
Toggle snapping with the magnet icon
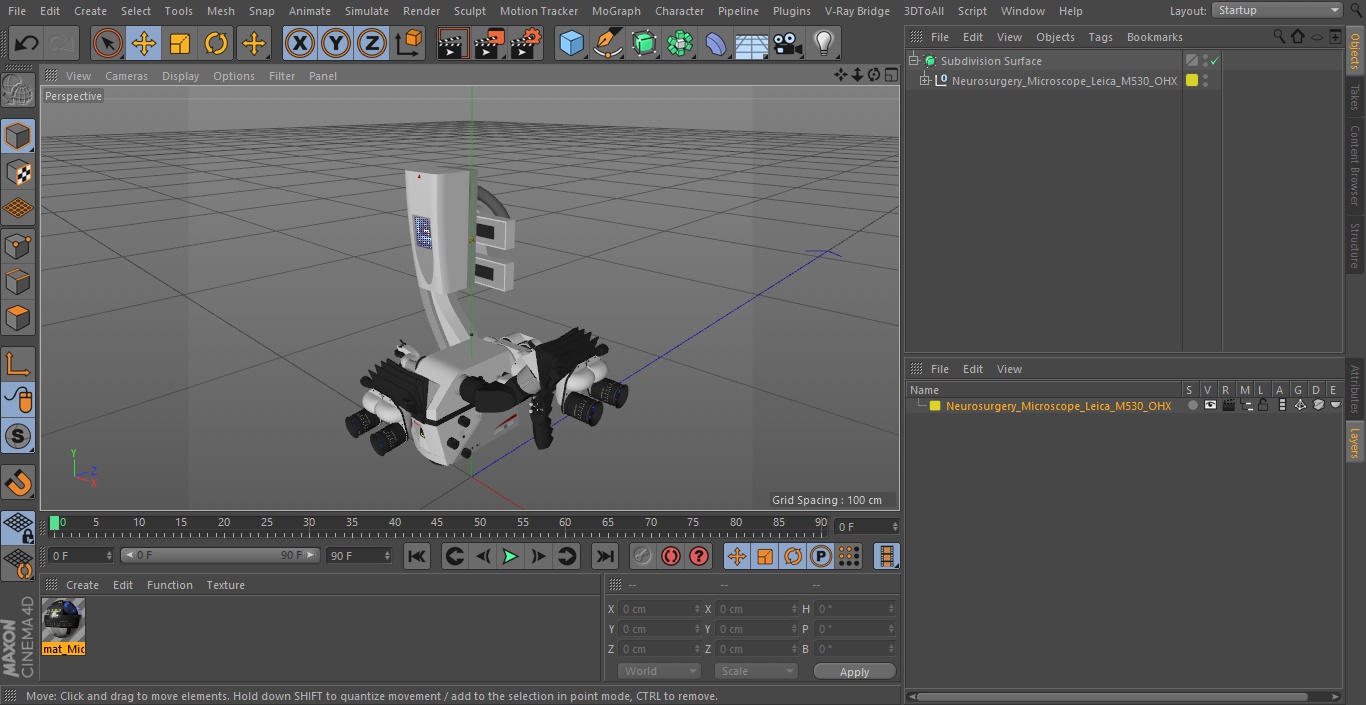coord(18,483)
